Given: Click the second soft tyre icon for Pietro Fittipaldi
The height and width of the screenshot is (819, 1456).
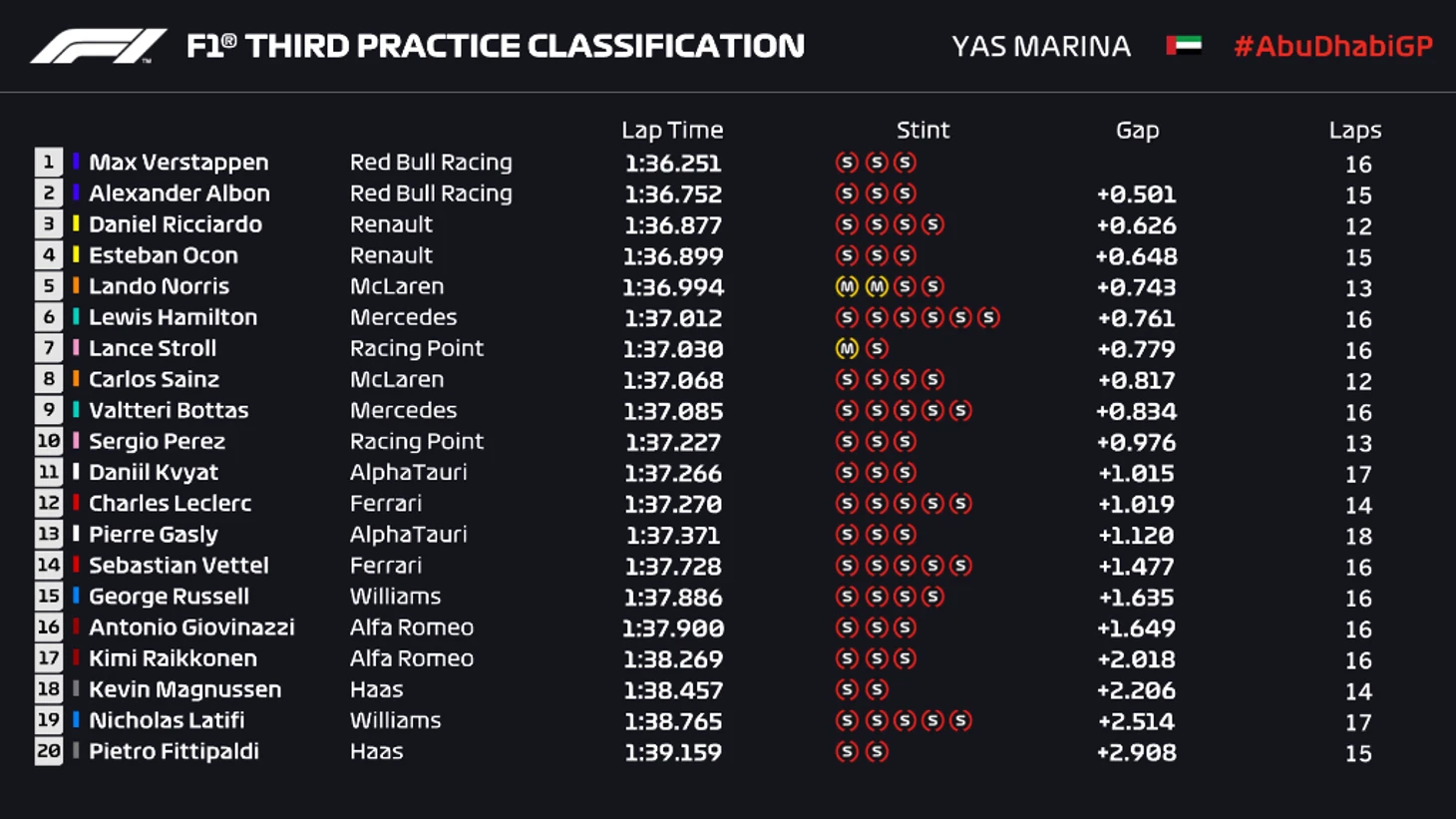Looking at the screenshot, I should (x=877, y=751).
